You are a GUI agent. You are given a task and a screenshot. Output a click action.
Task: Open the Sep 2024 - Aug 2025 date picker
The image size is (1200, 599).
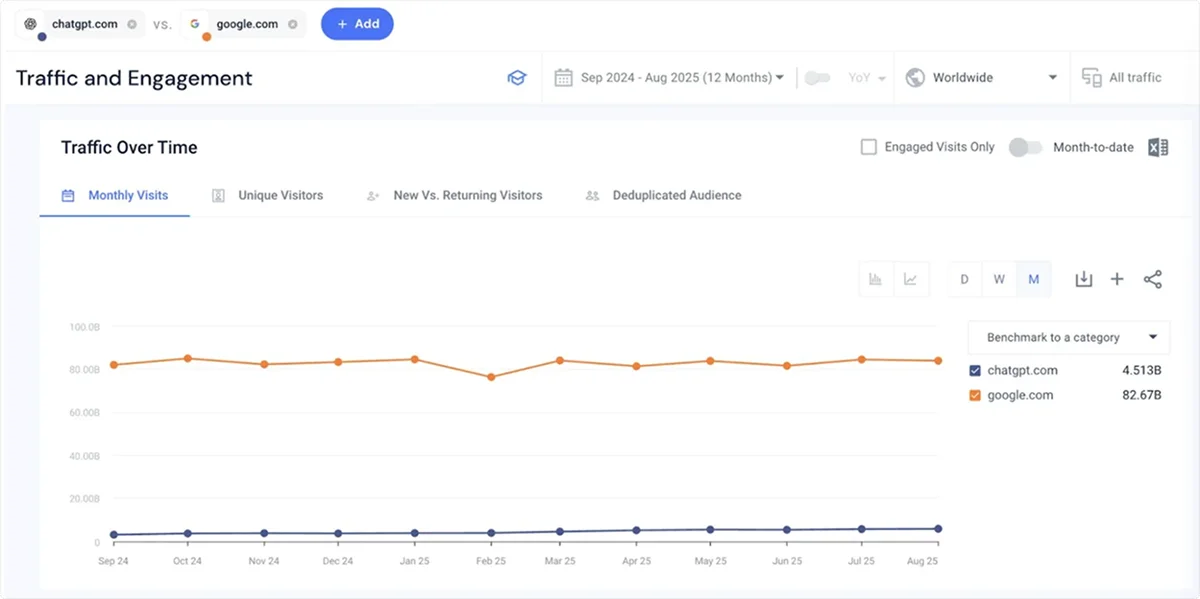[670, 77]
